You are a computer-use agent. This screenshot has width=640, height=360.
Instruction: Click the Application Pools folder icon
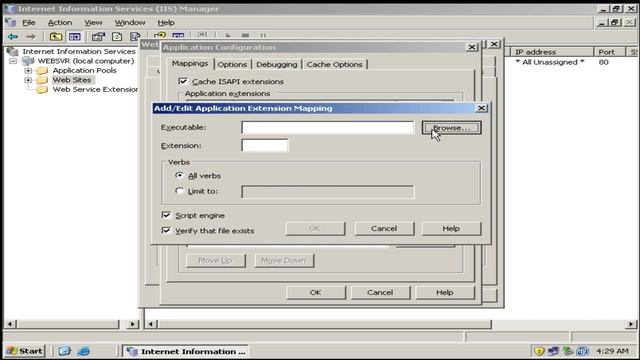coord(42,71)
